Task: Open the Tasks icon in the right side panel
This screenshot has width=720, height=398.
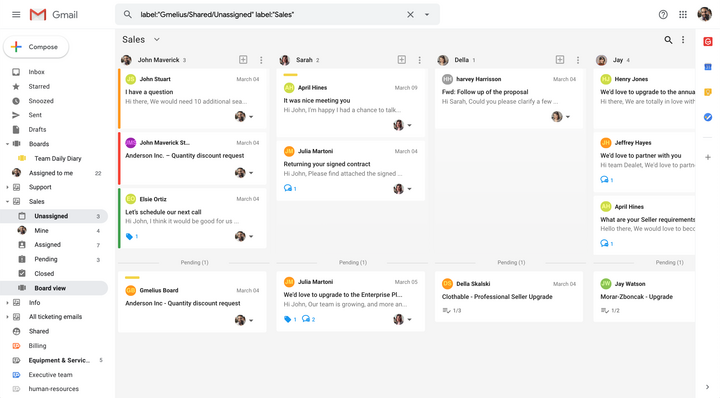Action: click(x=708, y=118)
